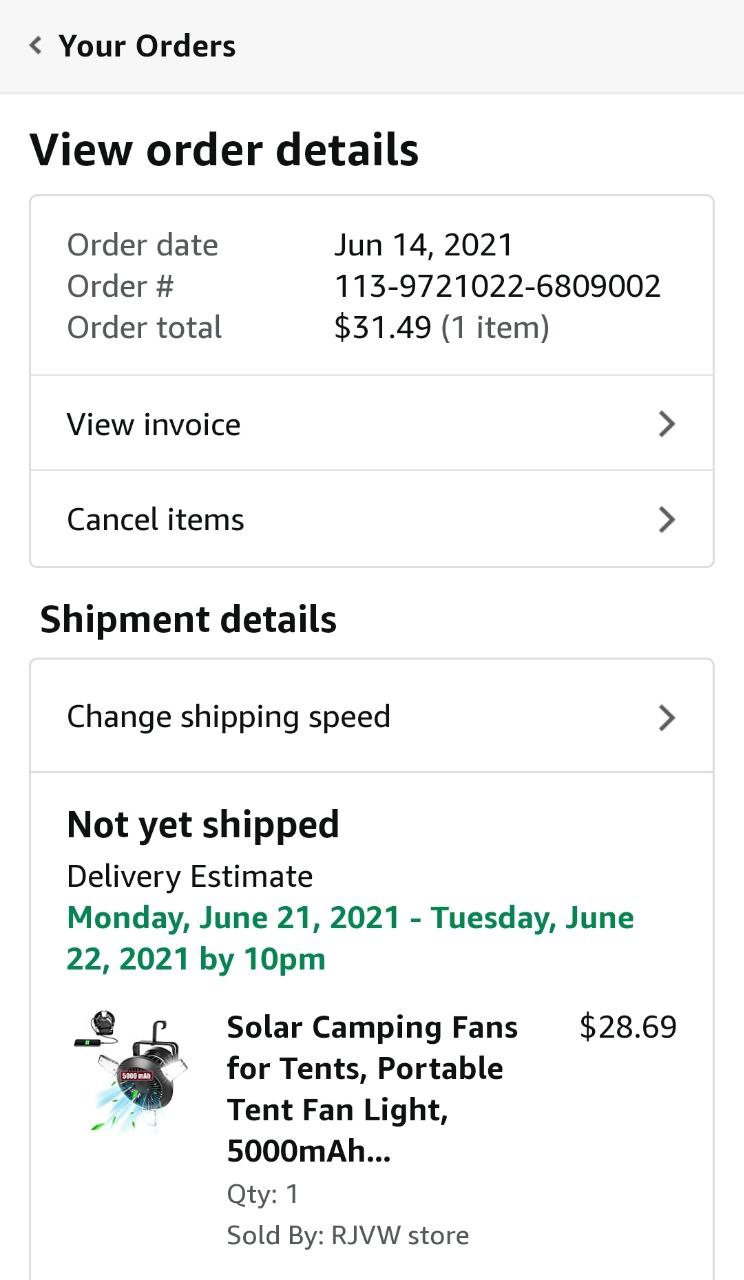Tap the $31.49 order total

(x=383, y=328)
